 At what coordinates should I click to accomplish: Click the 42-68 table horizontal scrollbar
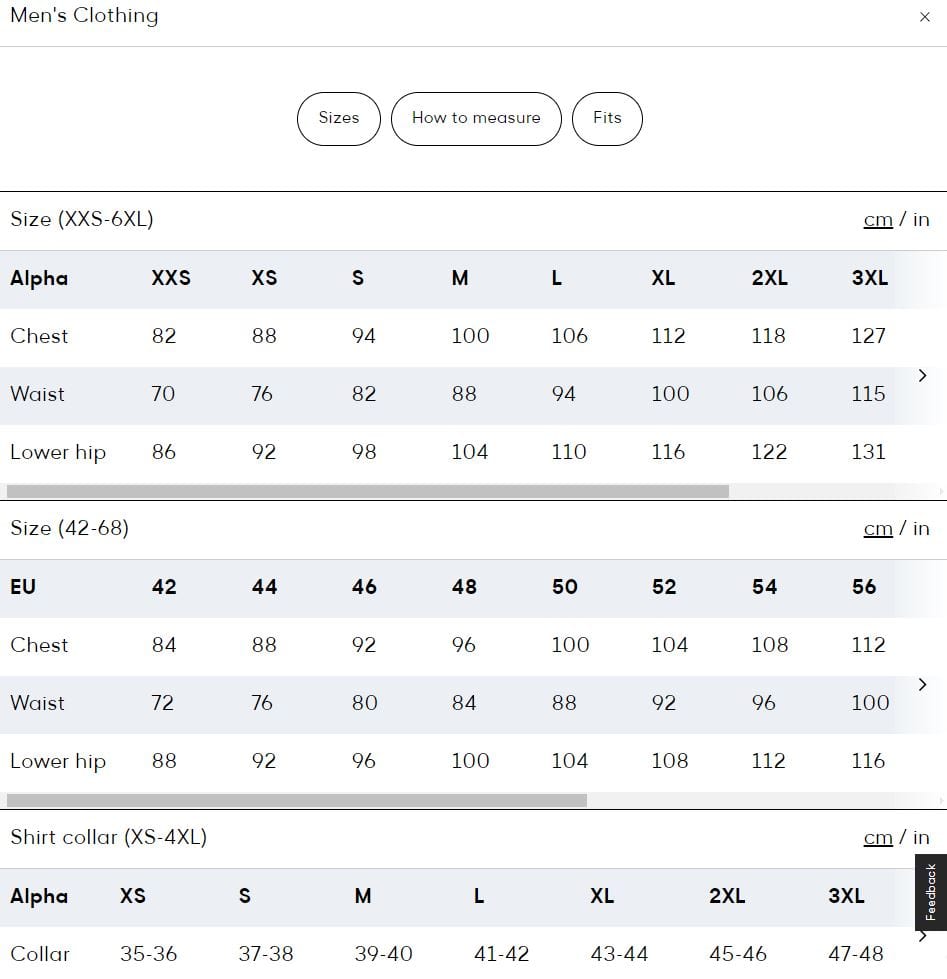[x=297, y=800]
